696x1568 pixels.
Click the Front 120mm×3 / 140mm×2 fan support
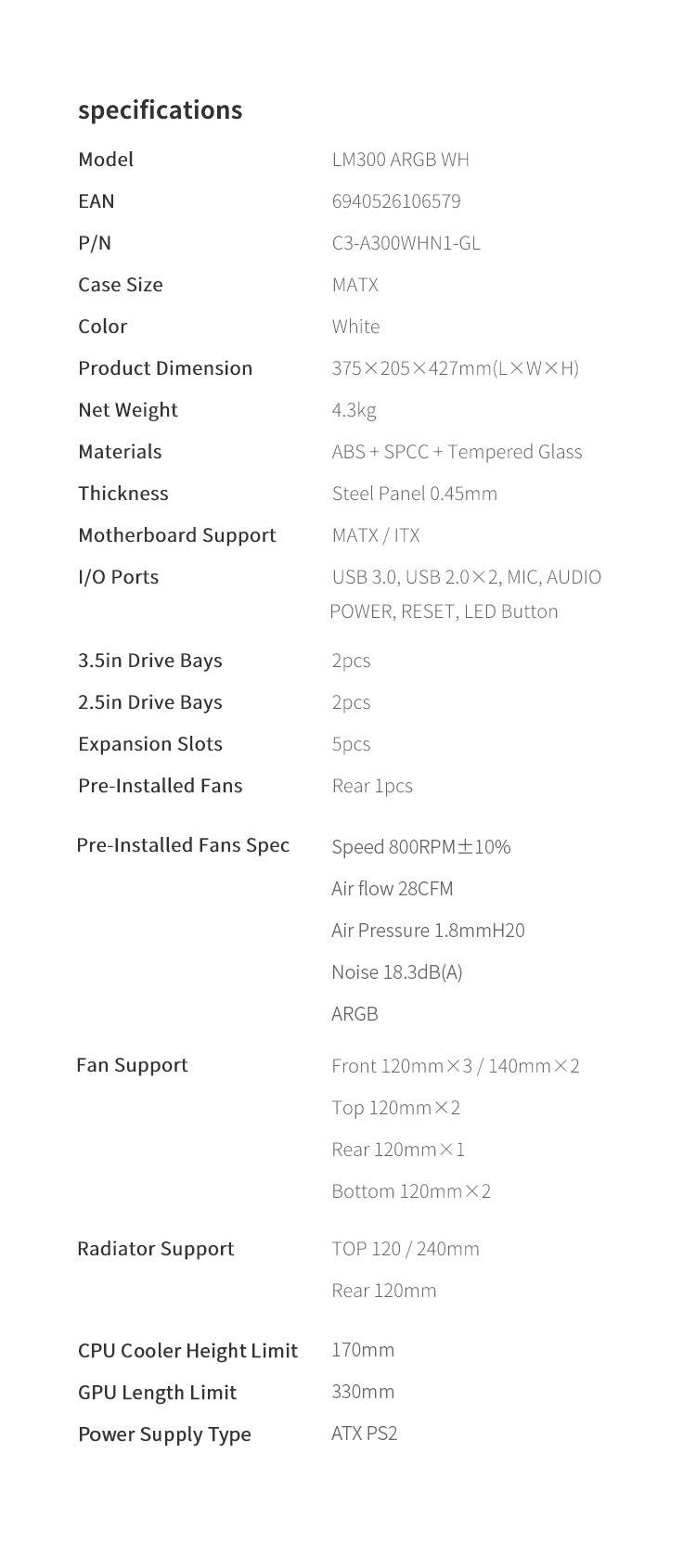[455, 1066]
